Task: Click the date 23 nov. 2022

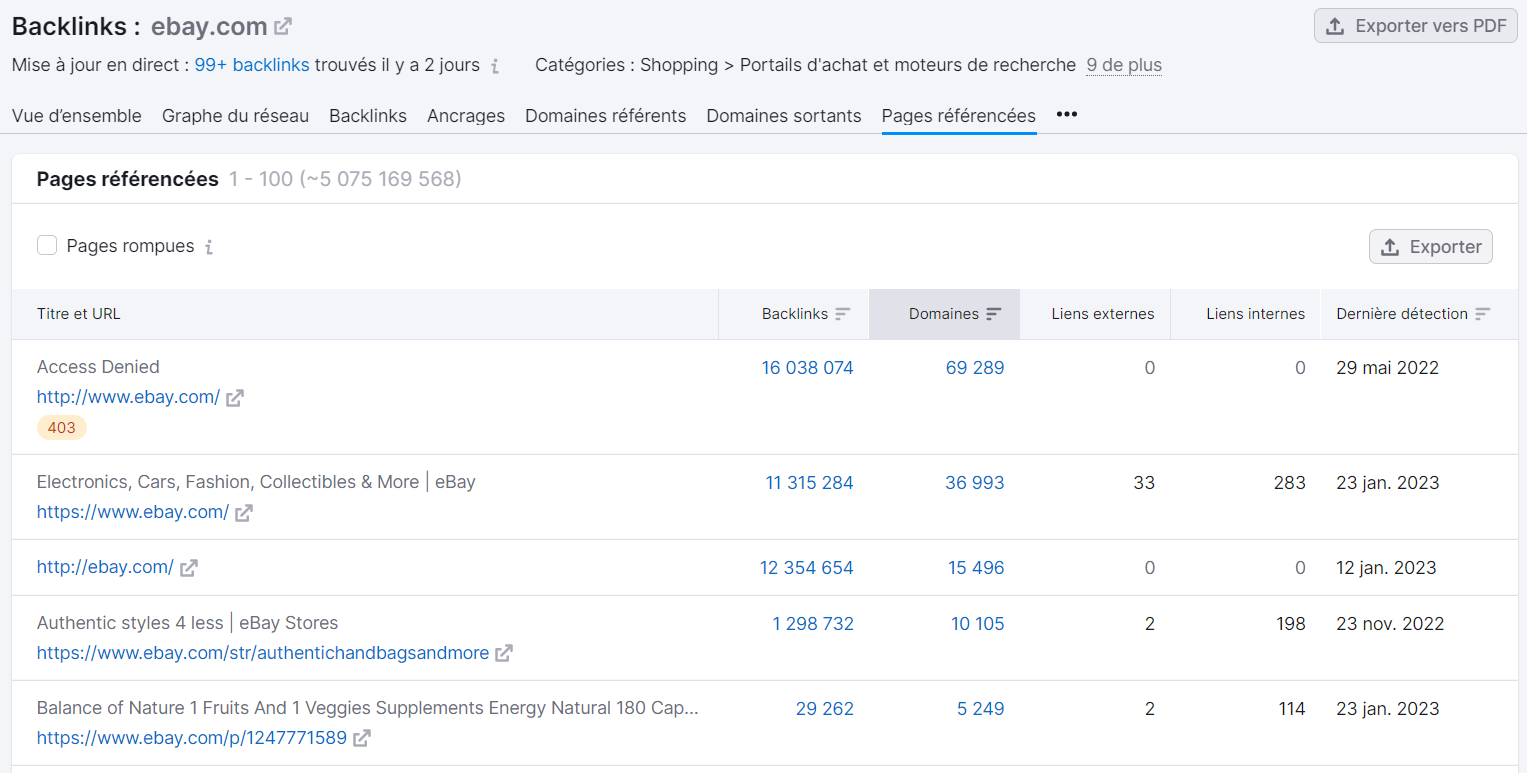Action: coord(1391,624)
